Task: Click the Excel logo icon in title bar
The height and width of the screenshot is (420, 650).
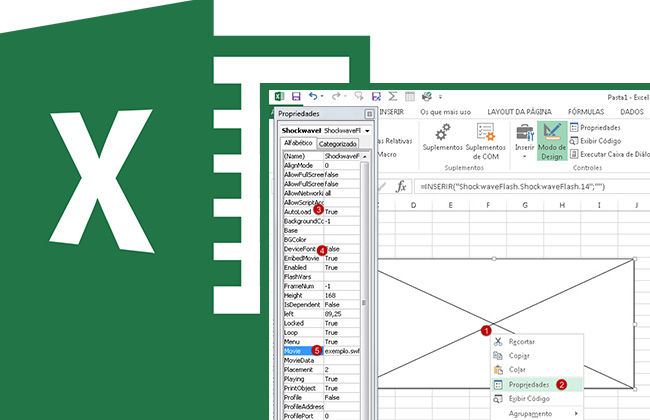Action: click(279, 96)
